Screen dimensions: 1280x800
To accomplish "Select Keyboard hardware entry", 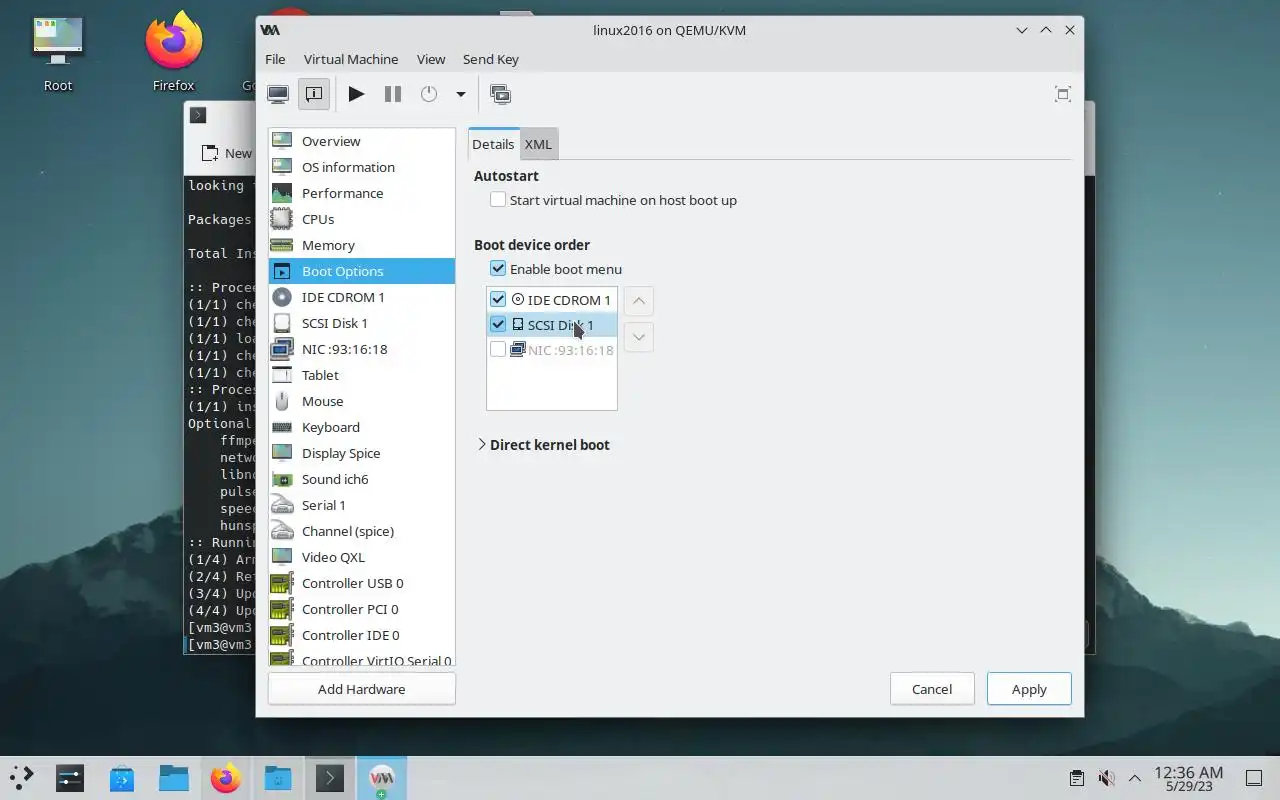I will coord(361,427).
